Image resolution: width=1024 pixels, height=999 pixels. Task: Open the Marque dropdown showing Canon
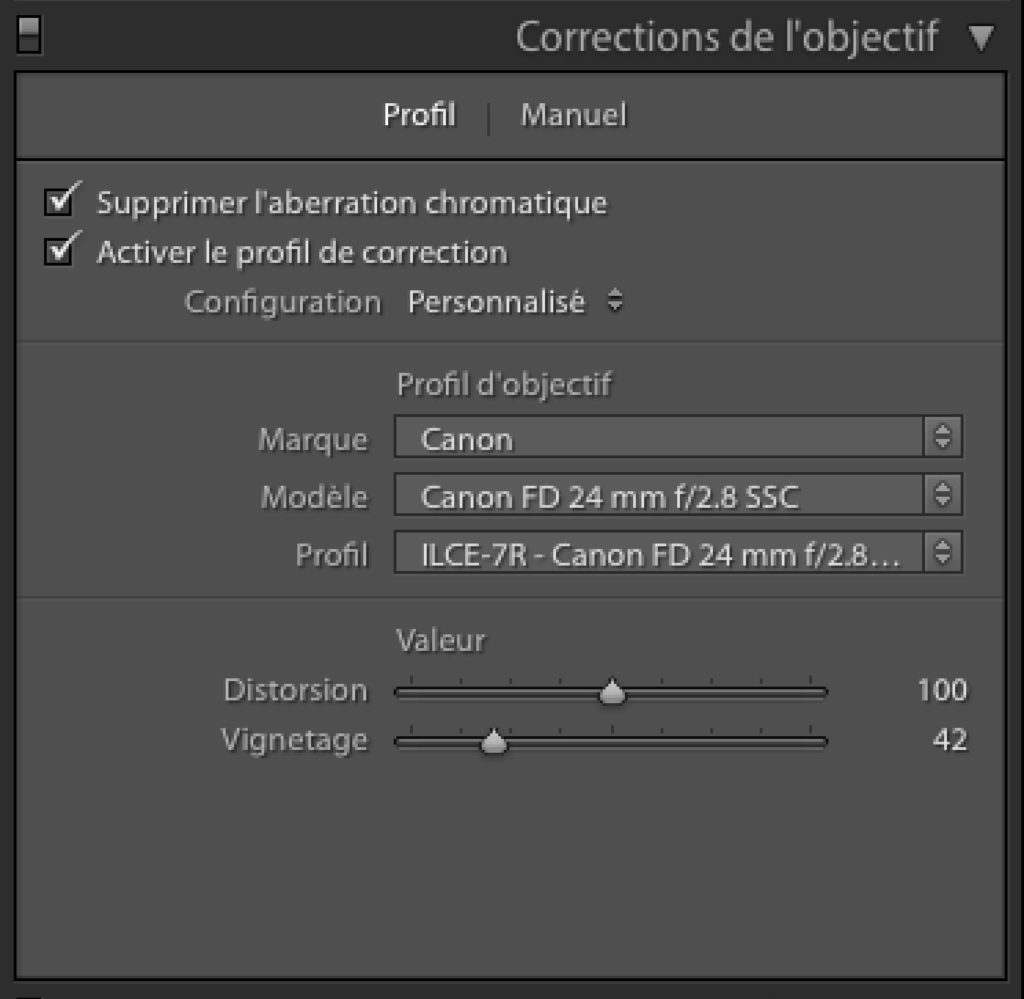(x=660, y=438)
